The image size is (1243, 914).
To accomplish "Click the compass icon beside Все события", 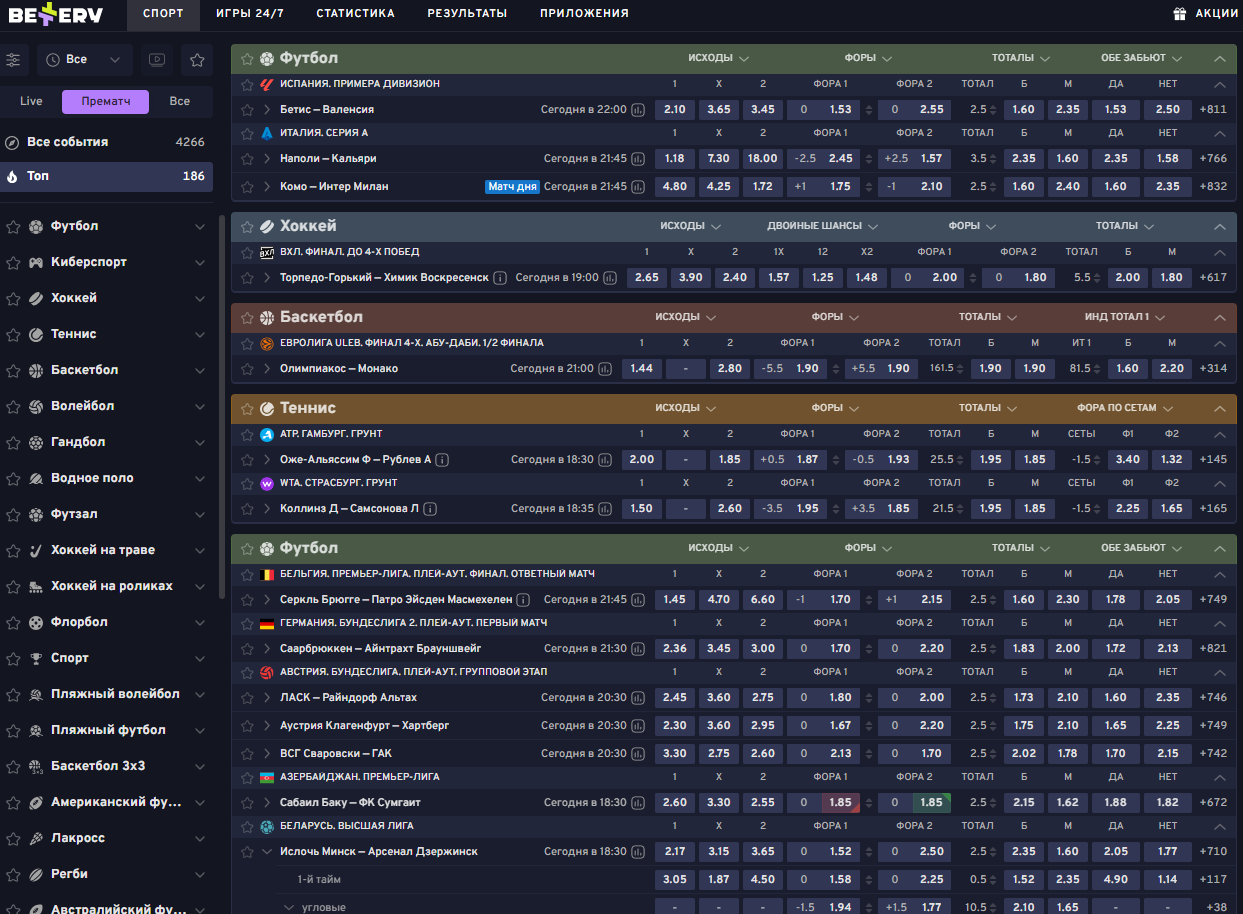I will (x=12, y=142).
